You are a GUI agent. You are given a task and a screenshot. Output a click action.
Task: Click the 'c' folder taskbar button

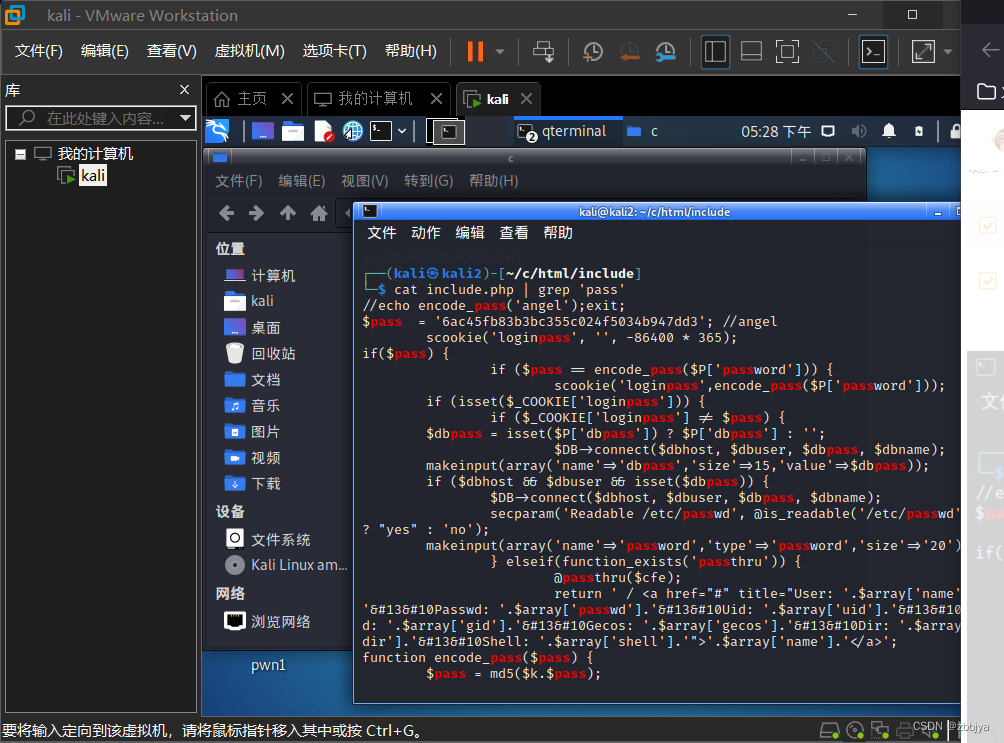(642, 131)
